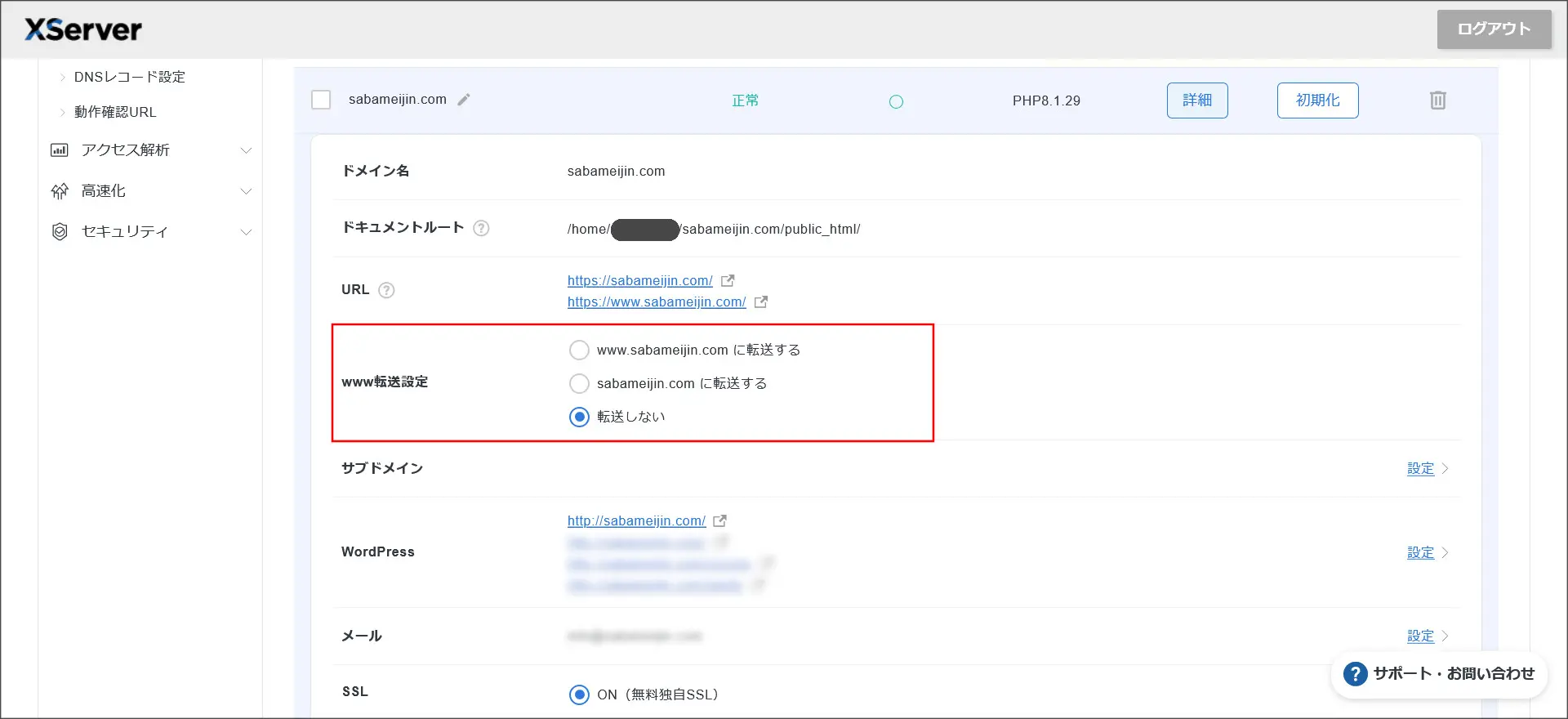Click the 初期化 button
1568x719 pixels.
point(1318,100)
